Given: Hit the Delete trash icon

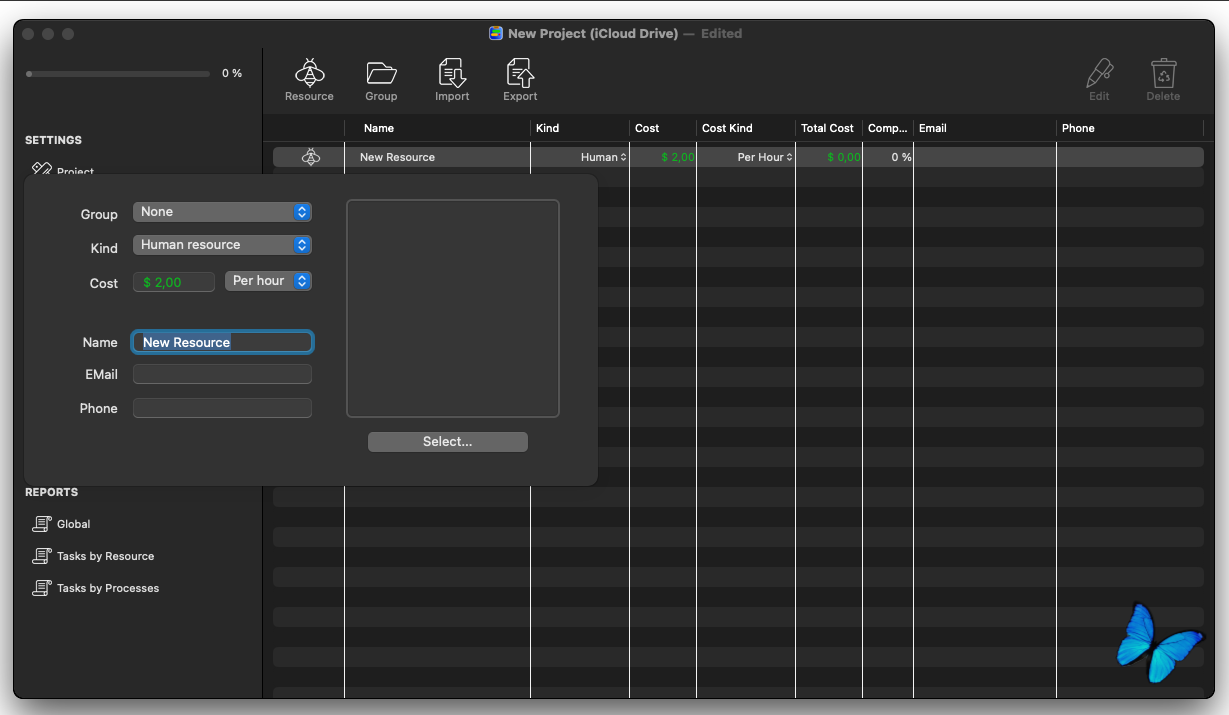Looking at the screenshot, I should [1163, 80].
